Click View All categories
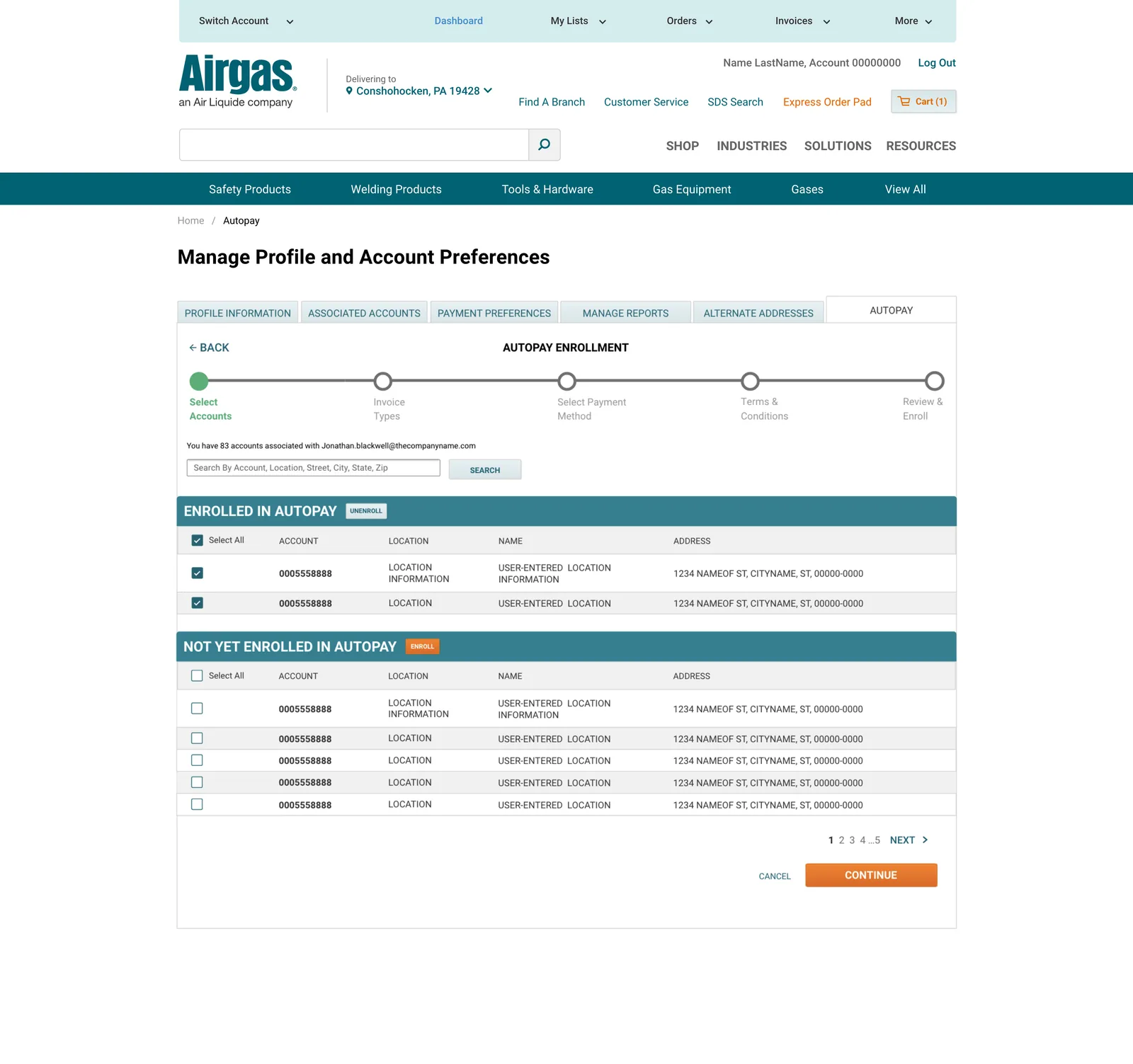The height and width of the screenshot is (1064, 1133). coord(905,189)
